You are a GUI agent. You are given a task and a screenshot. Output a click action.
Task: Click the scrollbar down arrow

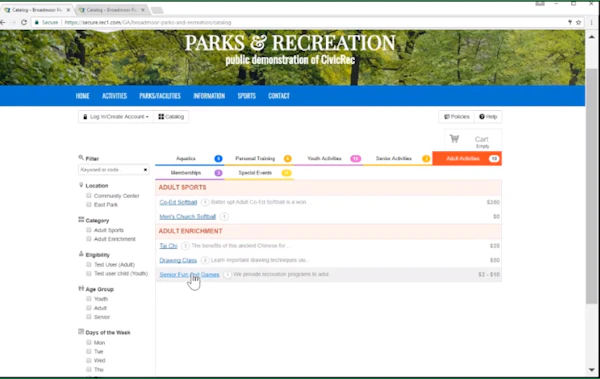click(592, 370)
